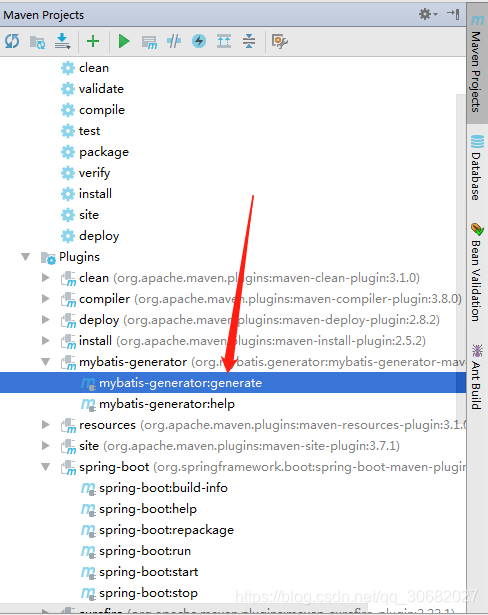The height and width of the screenshot is (615, 488).
Task: Select spring-boot:build-info goal
Action: tap(164, 488)
